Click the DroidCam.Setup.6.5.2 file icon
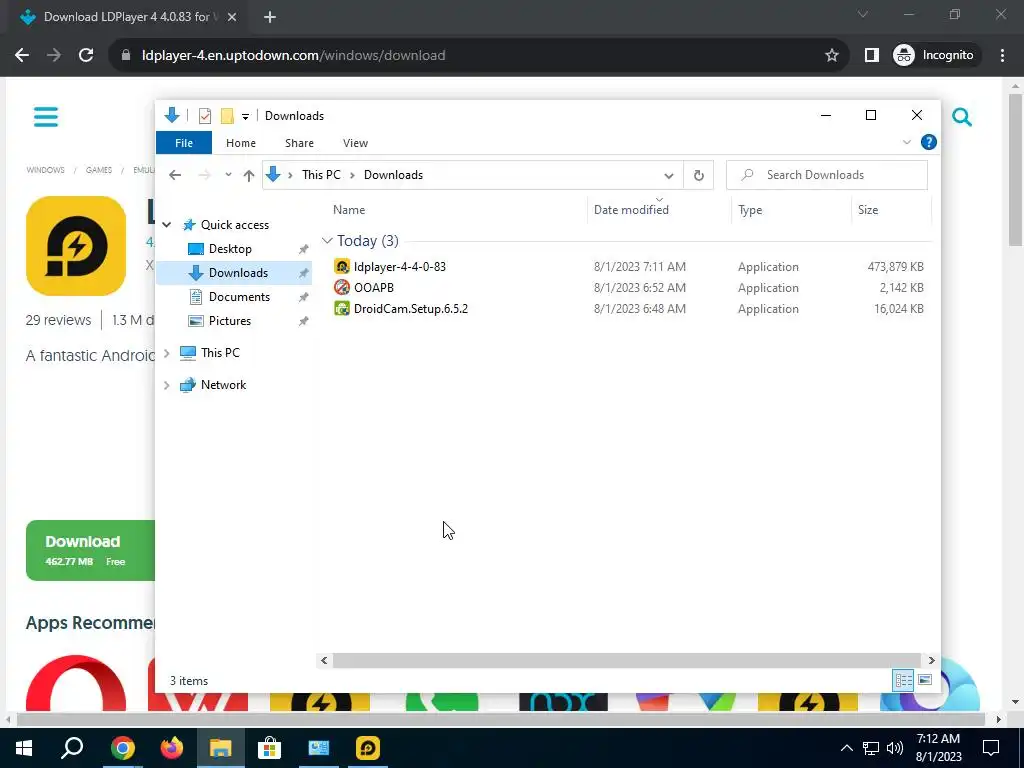The width and height of the screenshot is (1024, 768). 342,308
